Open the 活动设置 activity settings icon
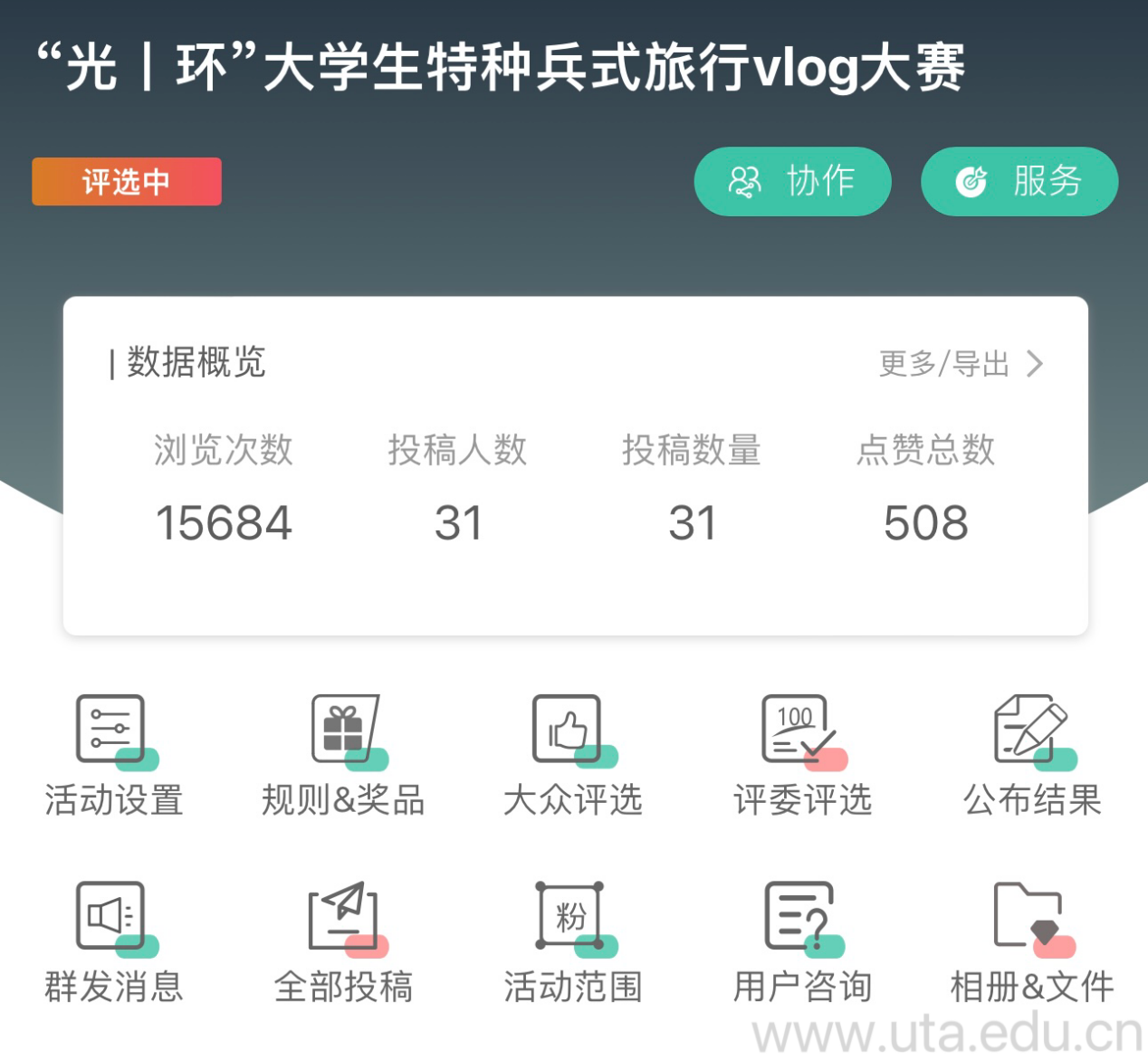This screenshot has height=1060, width=1148. coord(112,730)
